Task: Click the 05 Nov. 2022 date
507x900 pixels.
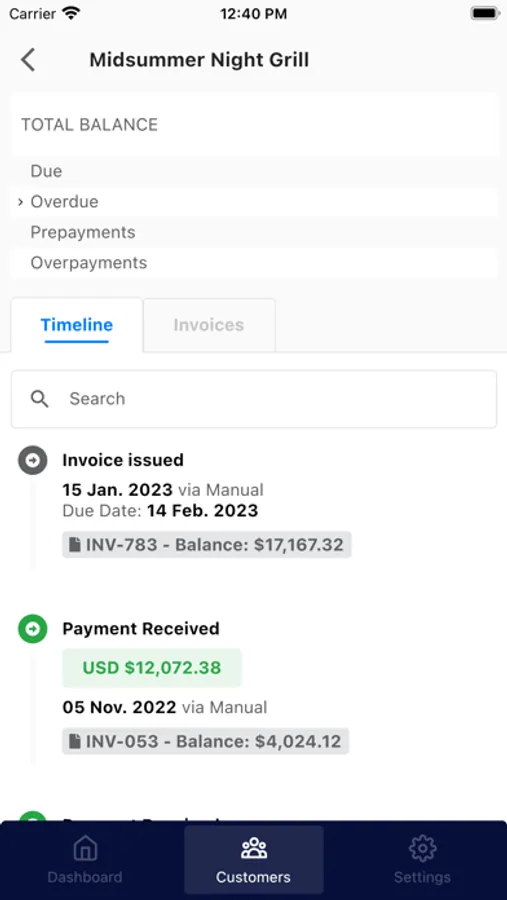Action: click(x=119, y=707)
